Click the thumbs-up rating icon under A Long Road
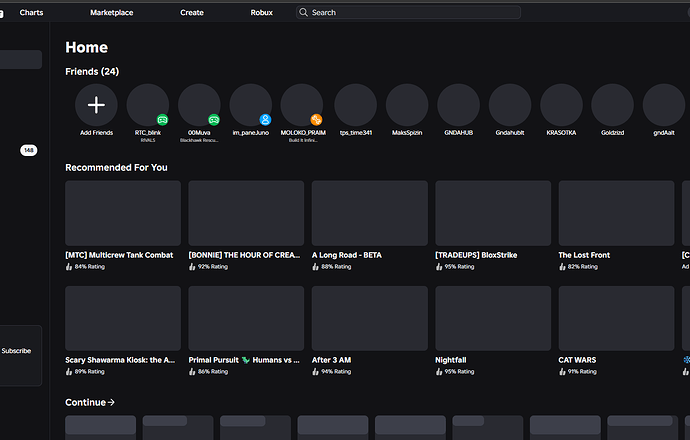The width and height of the screenshot is (690, 440). coord(315,267)
